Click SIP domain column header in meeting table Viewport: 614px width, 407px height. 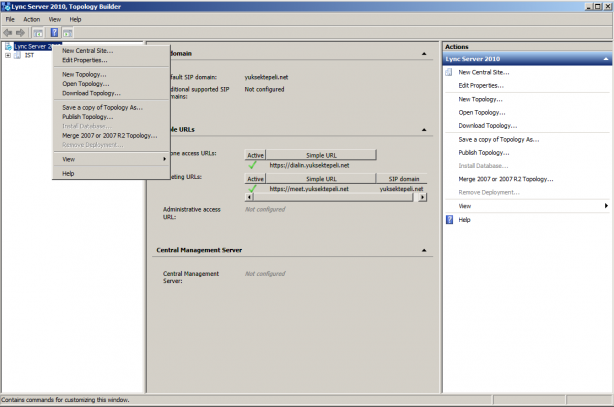click(x=404, y=179)
